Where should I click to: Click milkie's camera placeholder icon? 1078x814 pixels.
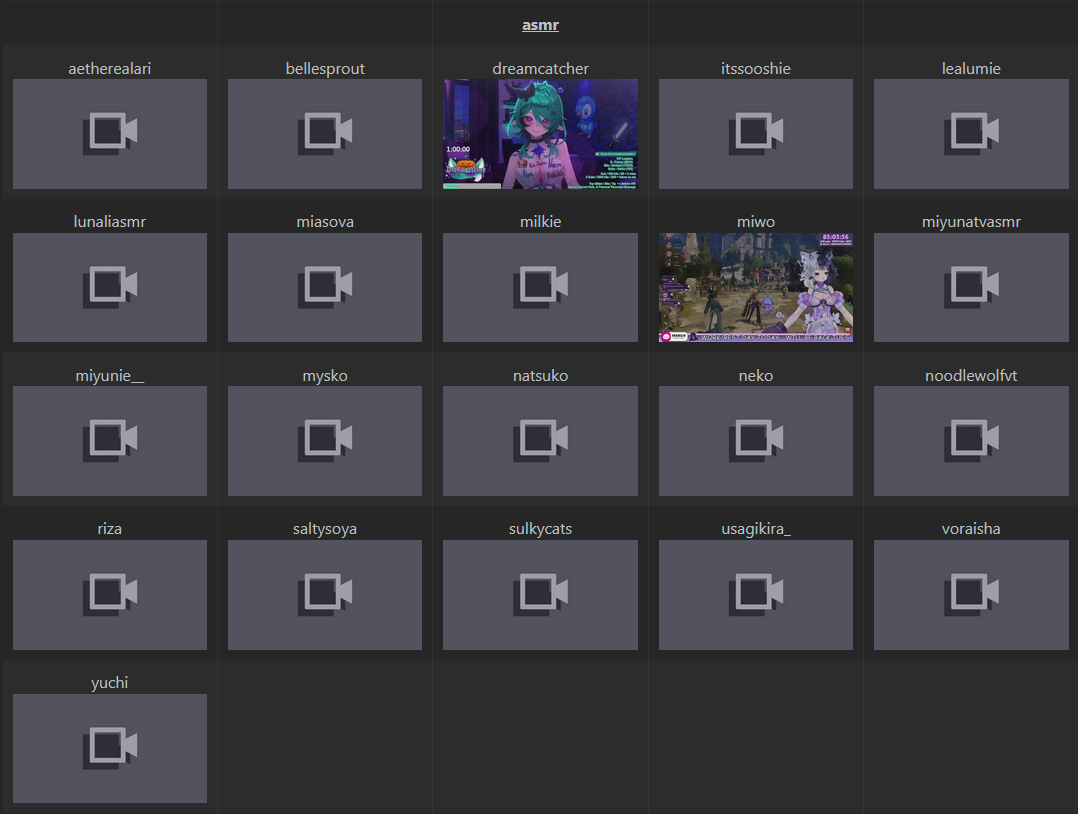[x=540, y=287]
